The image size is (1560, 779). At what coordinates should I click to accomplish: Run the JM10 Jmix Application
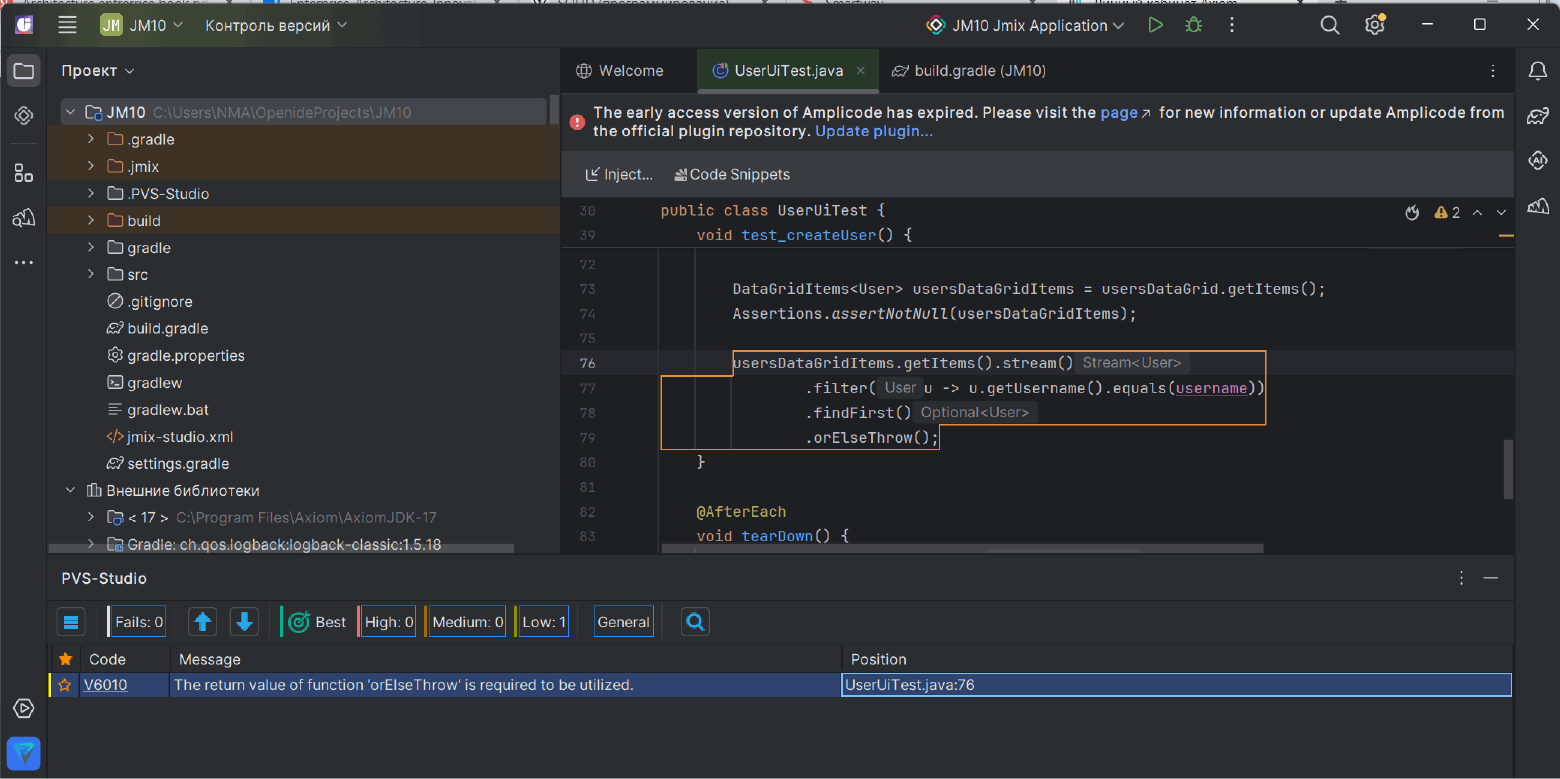coord(1155,25)
